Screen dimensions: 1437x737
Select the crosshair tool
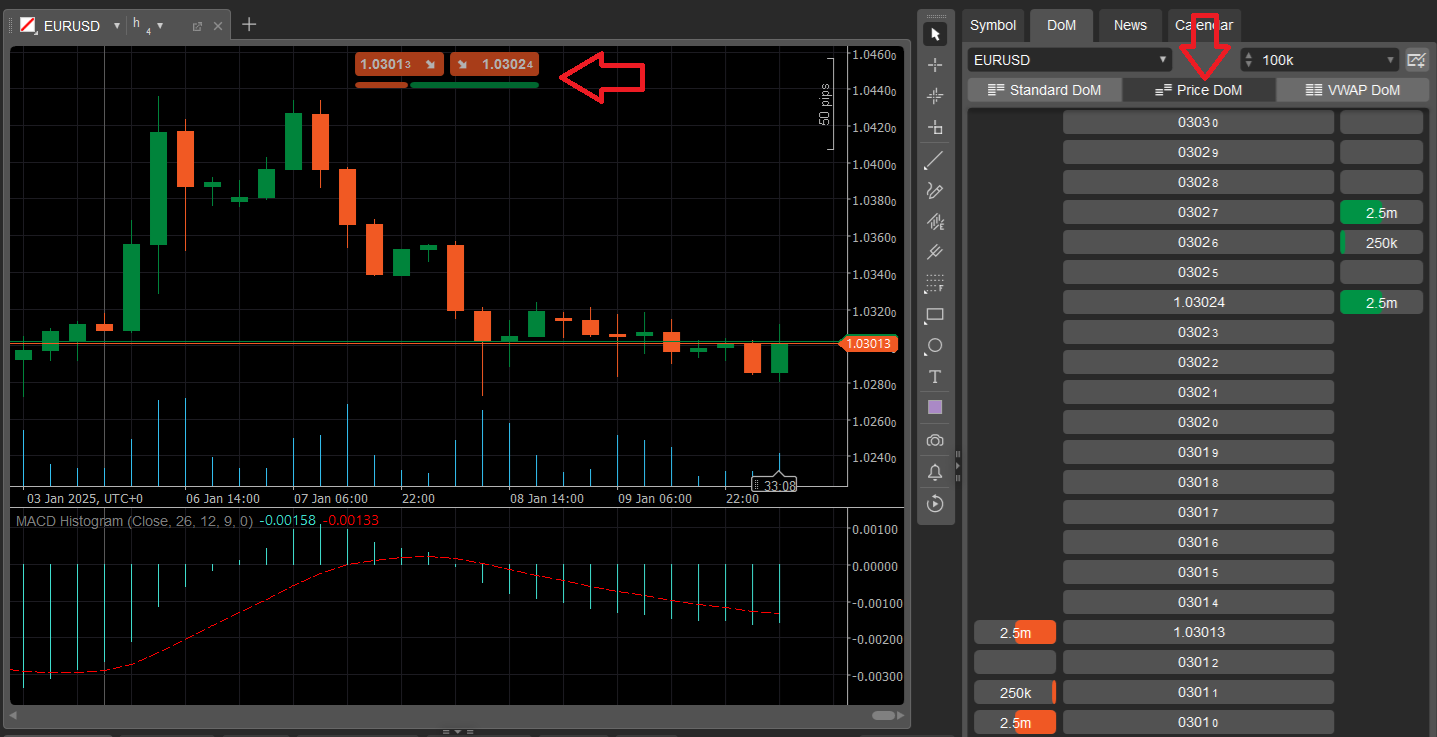[935, 64]
